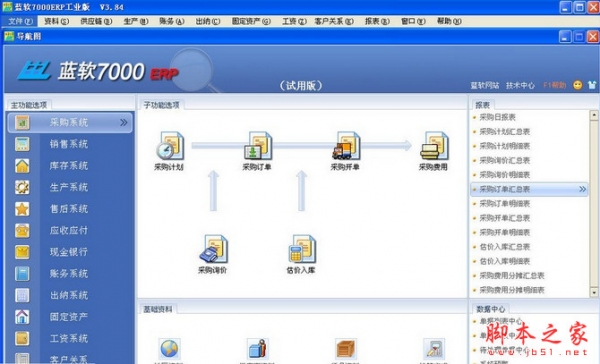Expand the 采购系统 double-chevron arrow
This screenshot has width=600, height=364.
coord(124,122)
